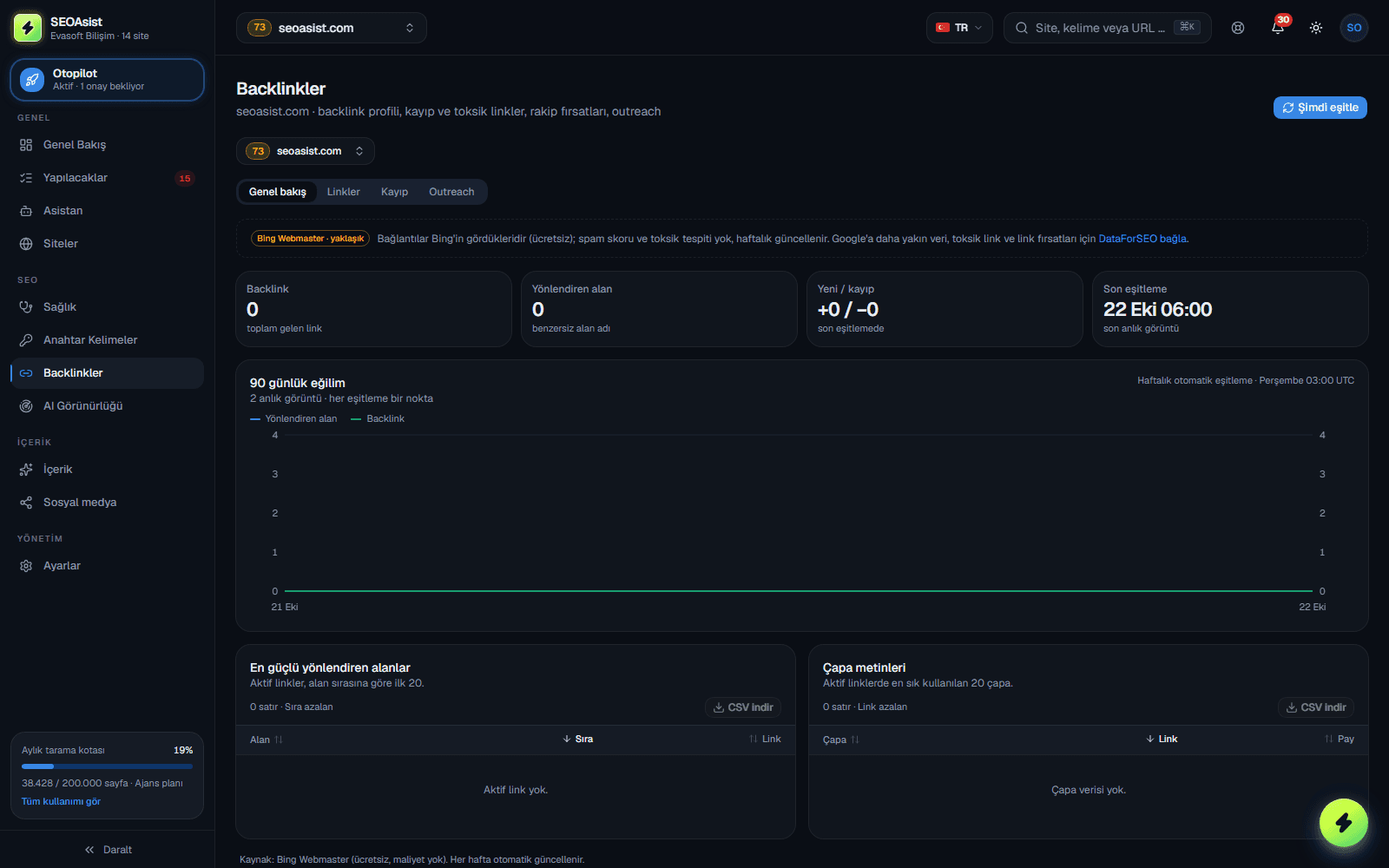Toggle Backlink legend series in chart
Image resolution: width=1389 pixels, height=868 pixels.
[378, 419]
